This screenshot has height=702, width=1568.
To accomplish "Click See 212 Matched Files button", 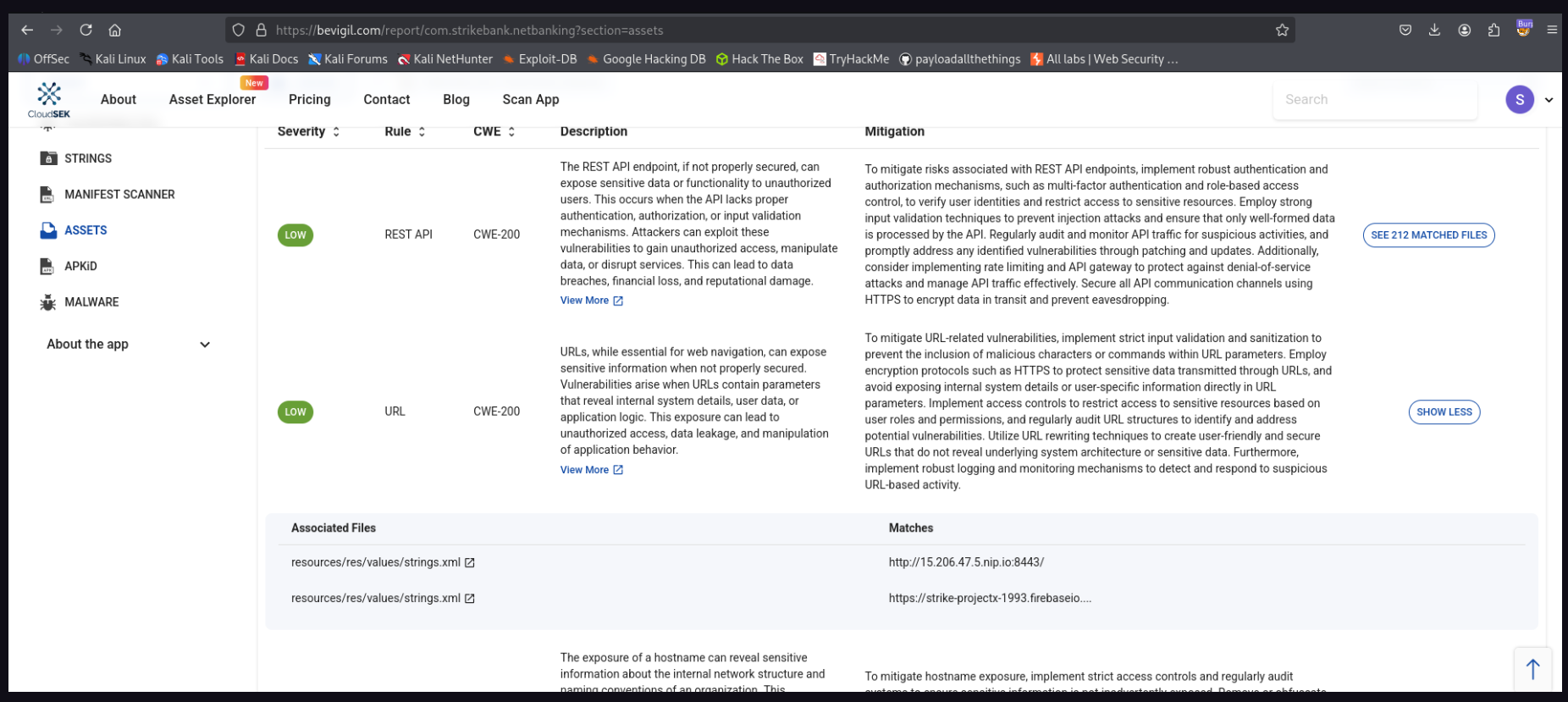I will 1428,235.
